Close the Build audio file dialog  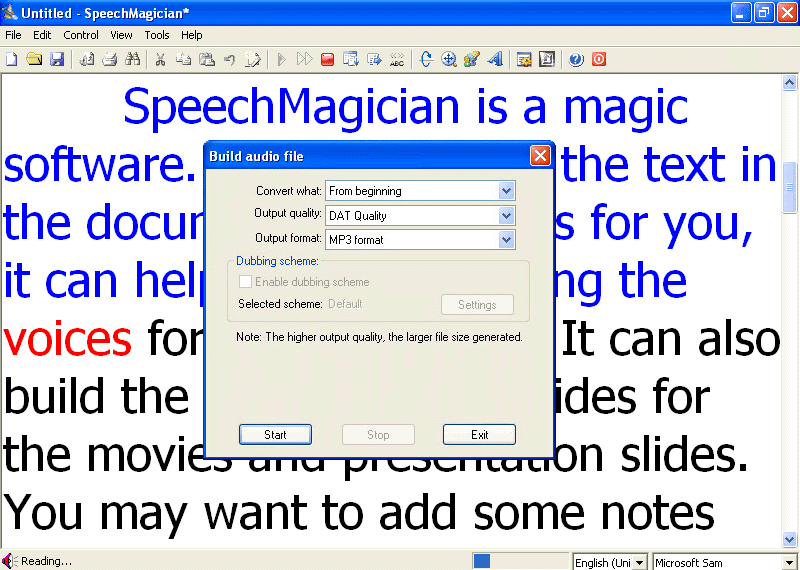pyautogui.click(x=540, y=156)
